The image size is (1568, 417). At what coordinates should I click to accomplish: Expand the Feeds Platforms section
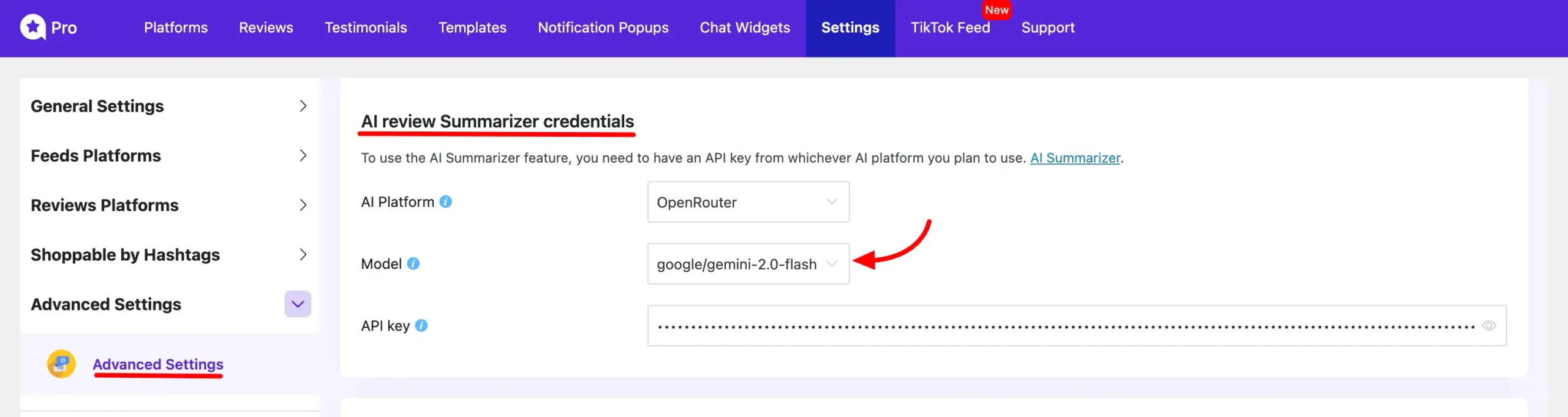303,156
